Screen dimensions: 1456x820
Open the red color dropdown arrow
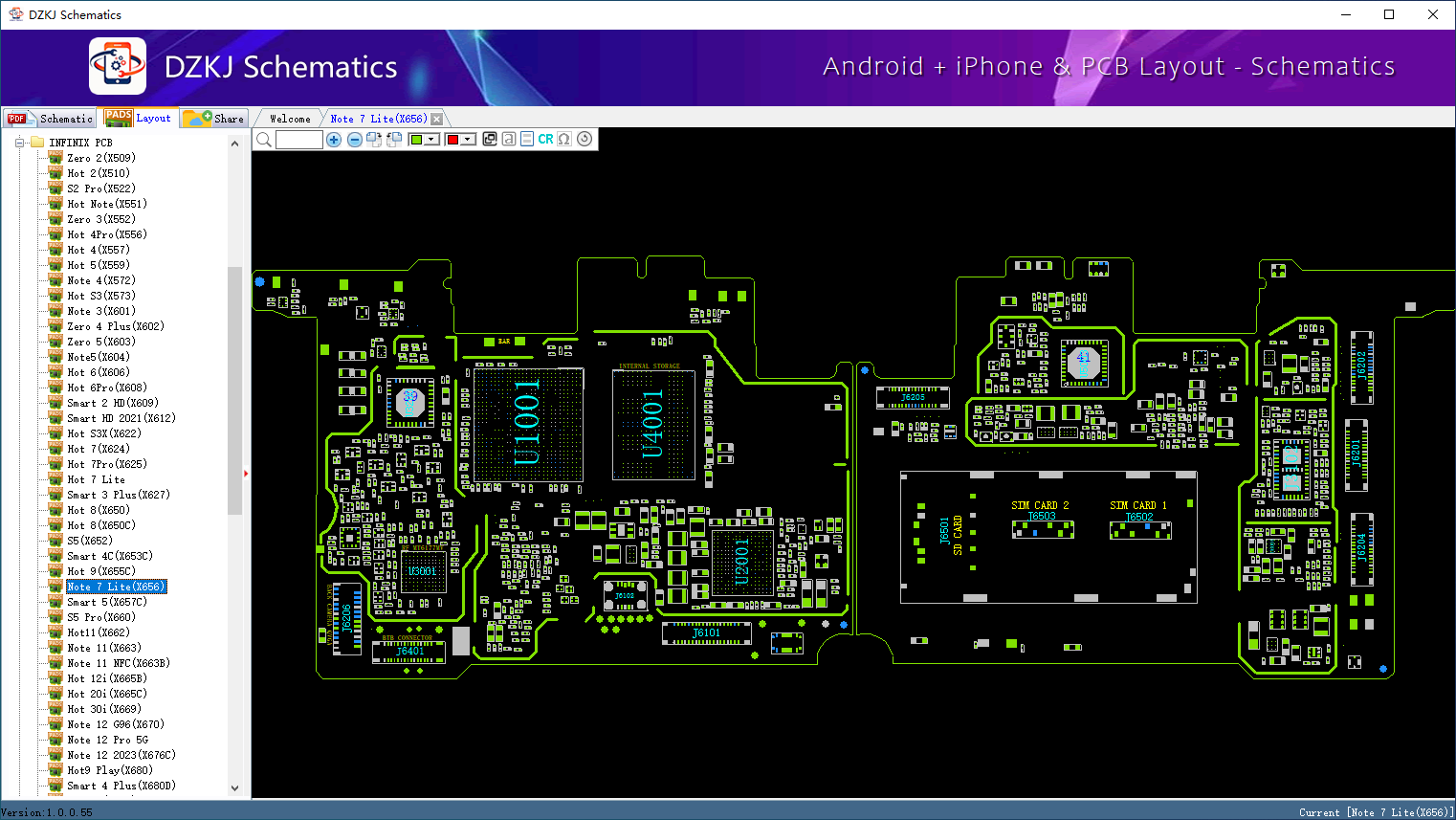[x=469, y=140]
